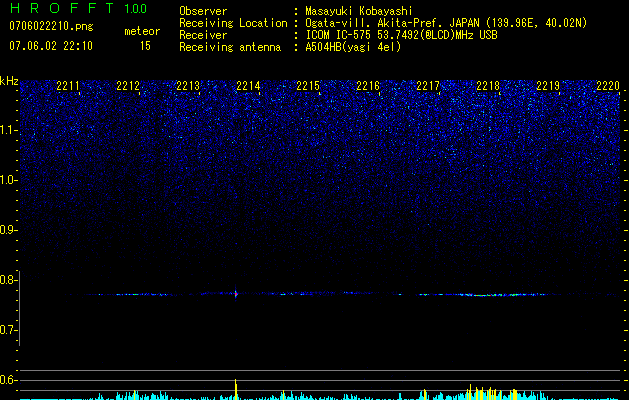Click the A504HB(yagi 4el) antenna text

pyautogui.click(x=353, y=47)
